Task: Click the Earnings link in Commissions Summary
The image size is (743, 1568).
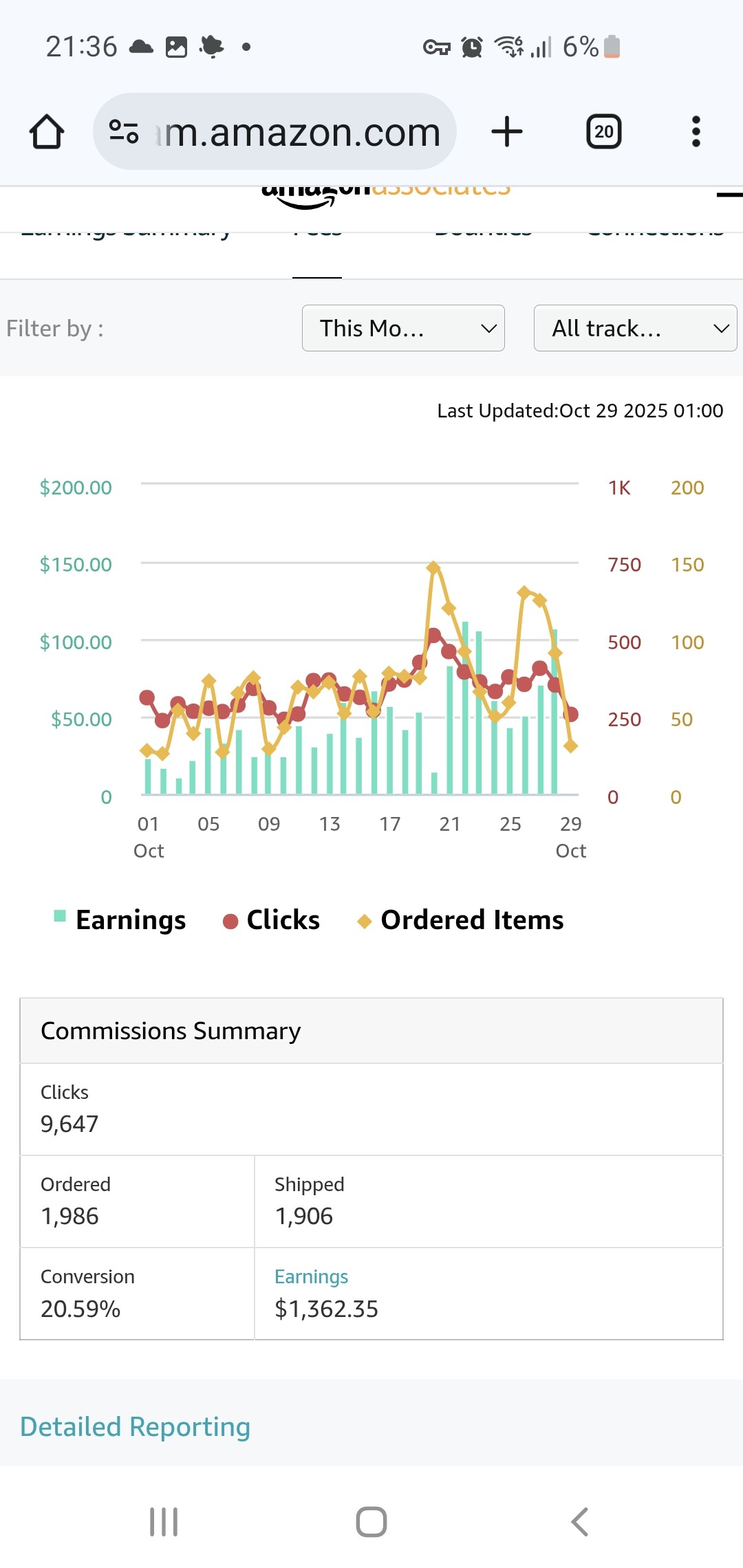Action: (311, 1276)
